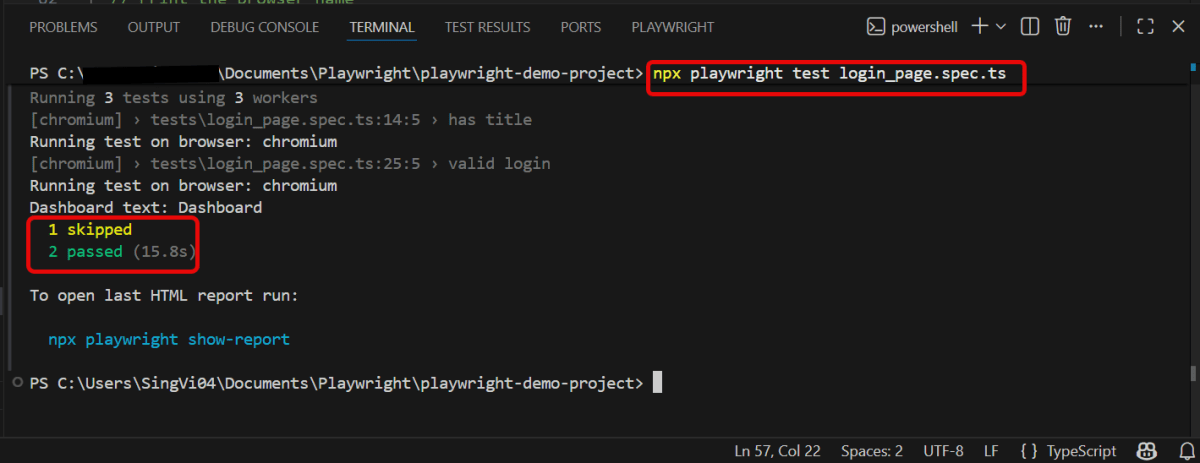
Task: Click the Ln 57, Col 22 indicator
Action: tap(777, 450)
